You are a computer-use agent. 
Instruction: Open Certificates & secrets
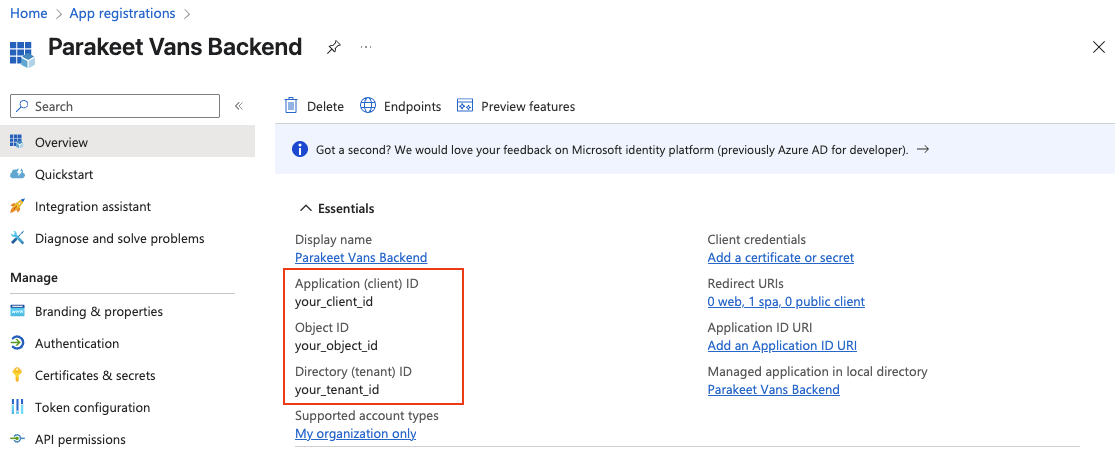95,376
